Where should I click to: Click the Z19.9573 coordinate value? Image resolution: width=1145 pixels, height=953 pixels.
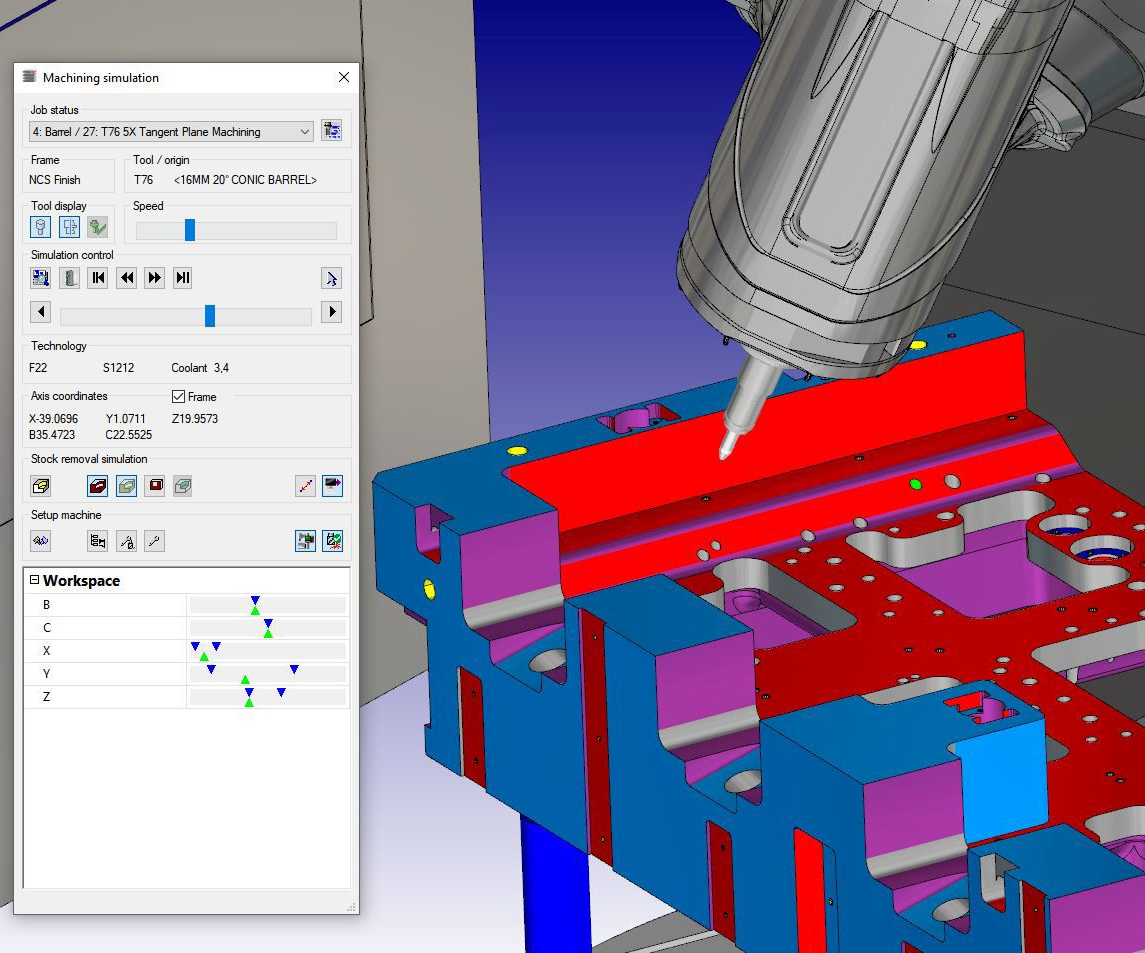[x=195, y=419]
